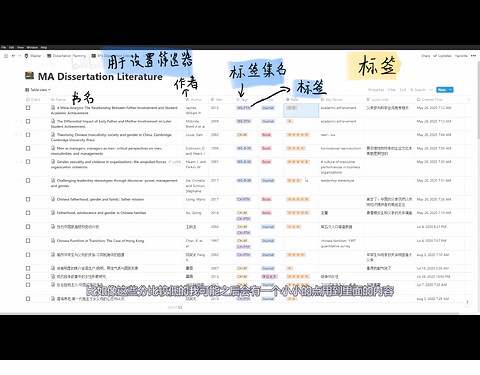Tick the checkbox for Gender, sexuality and violence row

point(28,162)
